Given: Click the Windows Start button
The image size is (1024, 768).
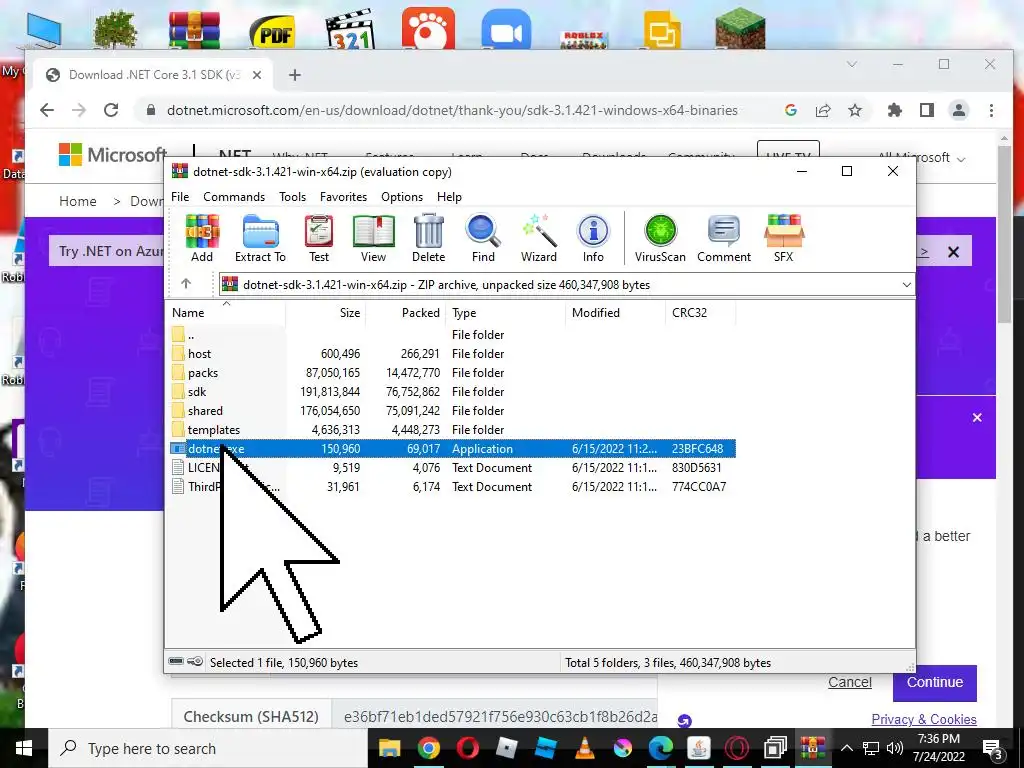Looking at the screenshot, I should click(24, 748).
